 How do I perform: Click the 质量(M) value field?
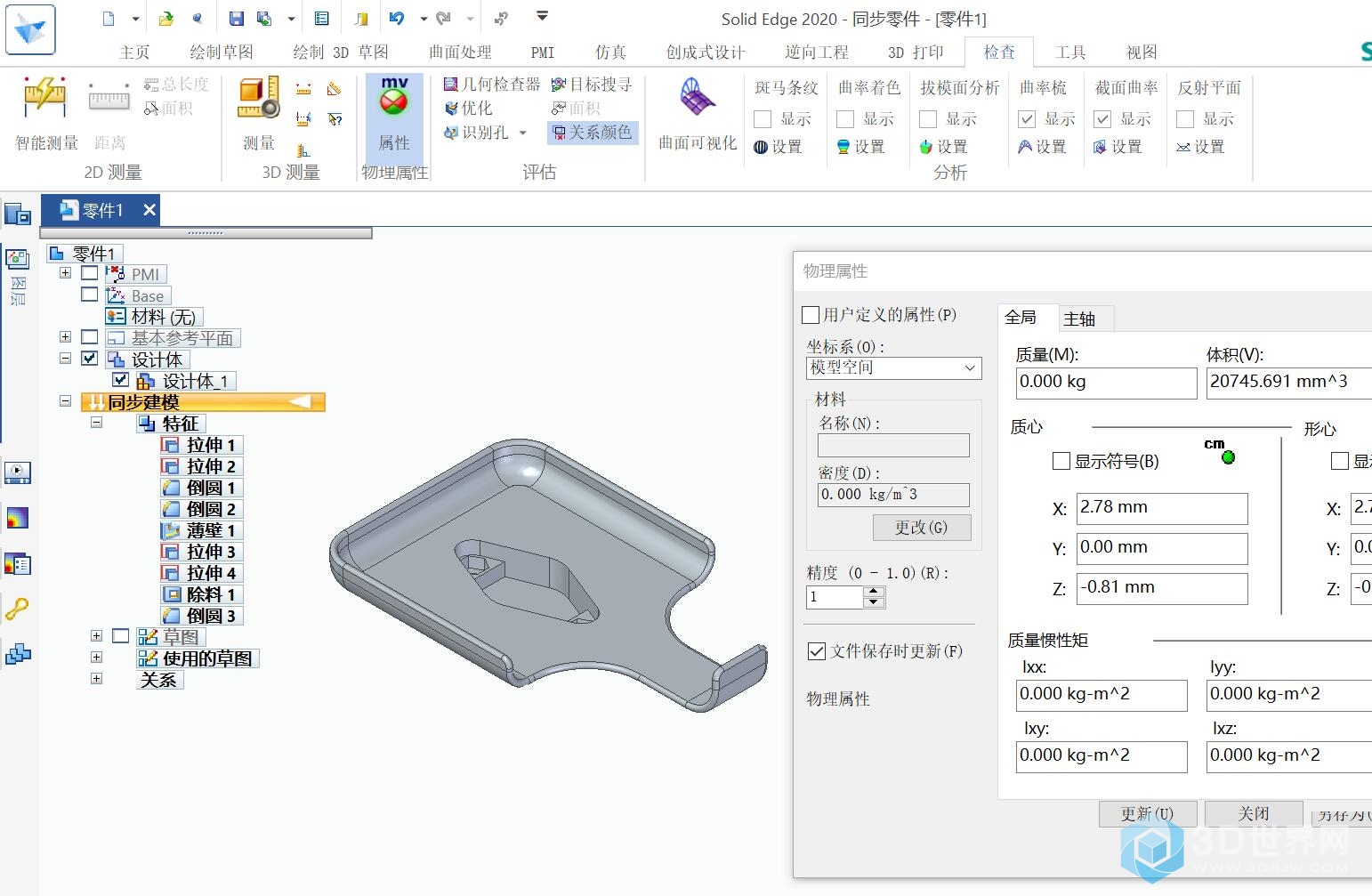(x=1106, y=383)
